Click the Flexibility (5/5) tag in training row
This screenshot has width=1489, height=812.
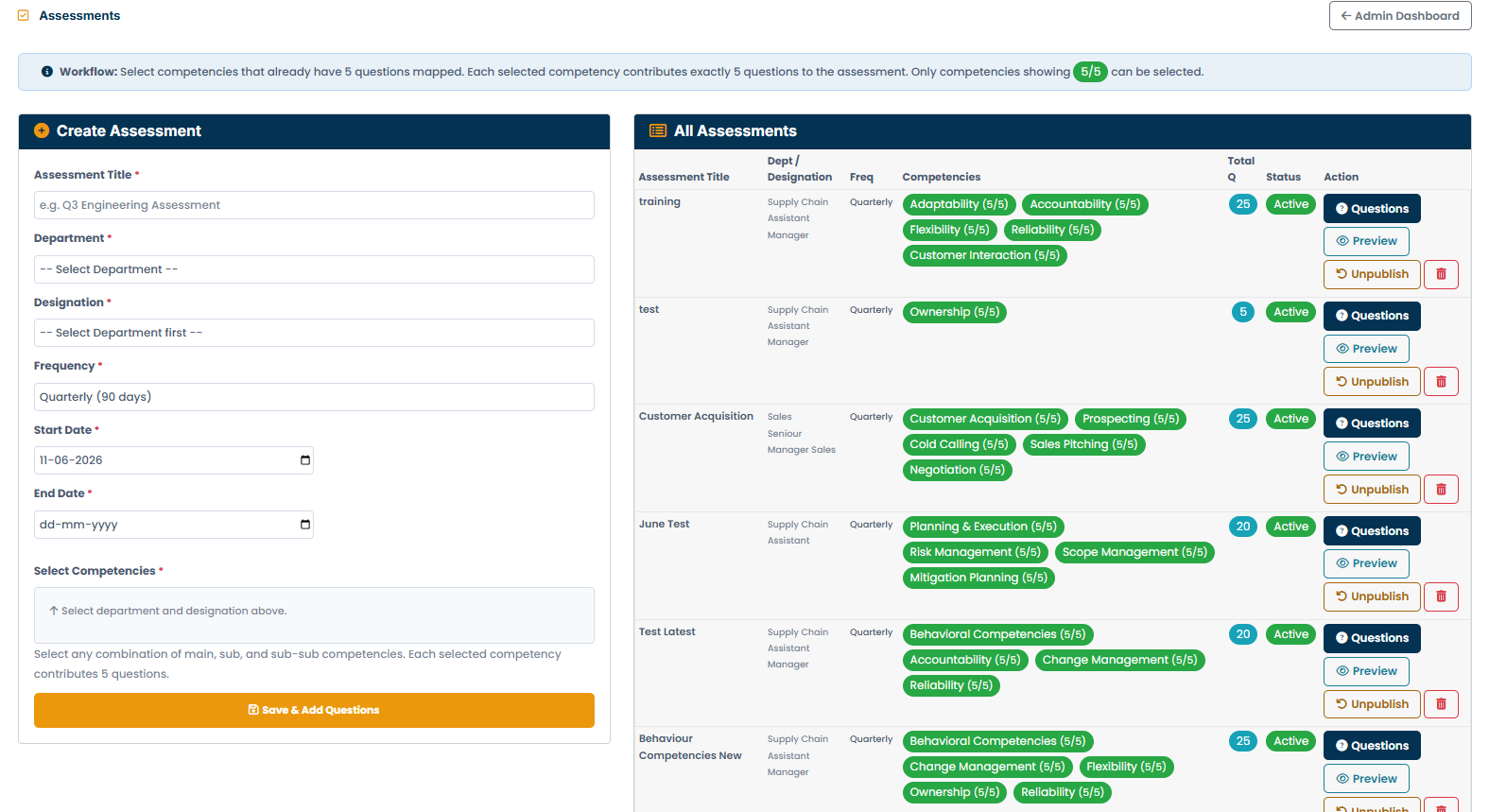(x=949, y=230)
